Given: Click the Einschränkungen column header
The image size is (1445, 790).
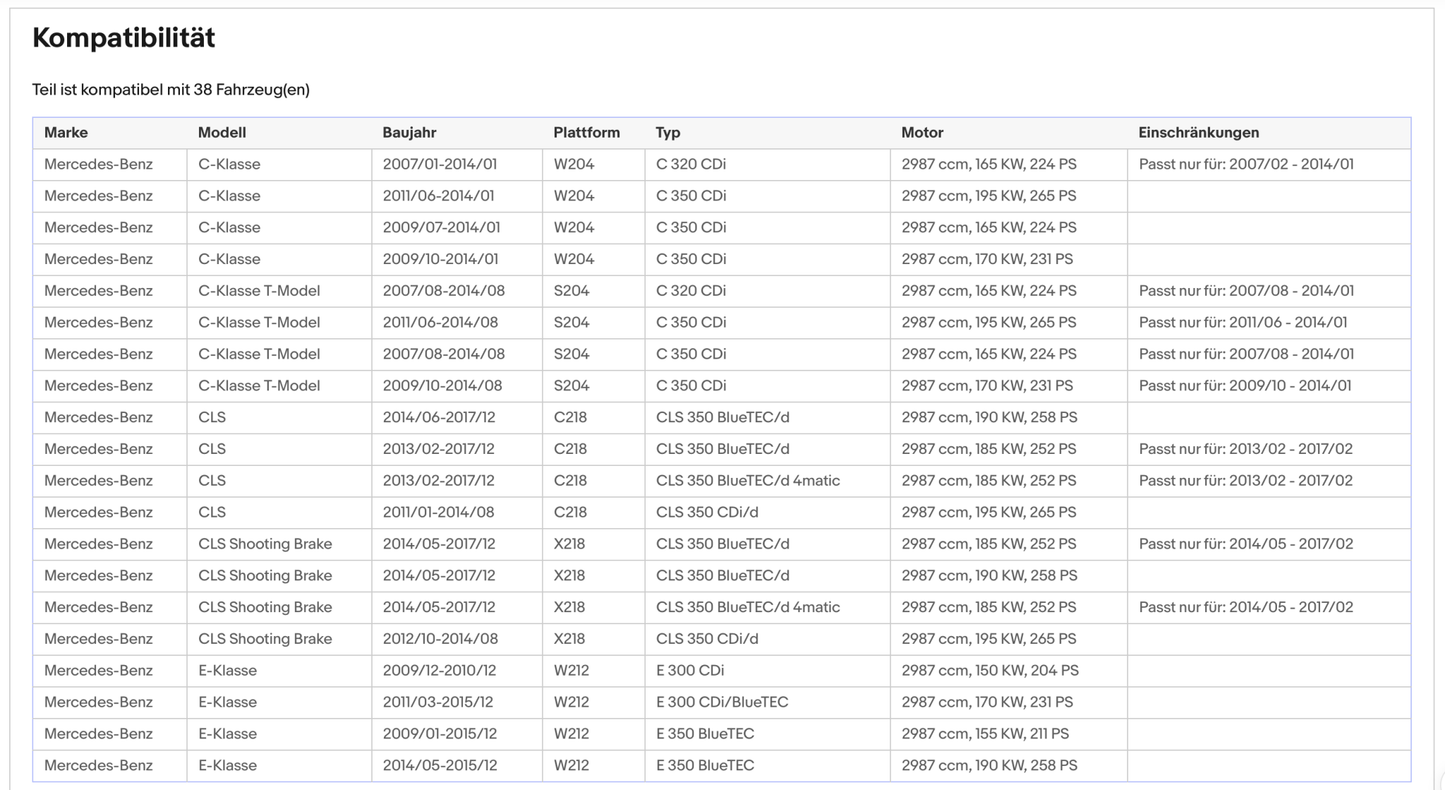Looking at the screenshot, I should point(1199,133).
